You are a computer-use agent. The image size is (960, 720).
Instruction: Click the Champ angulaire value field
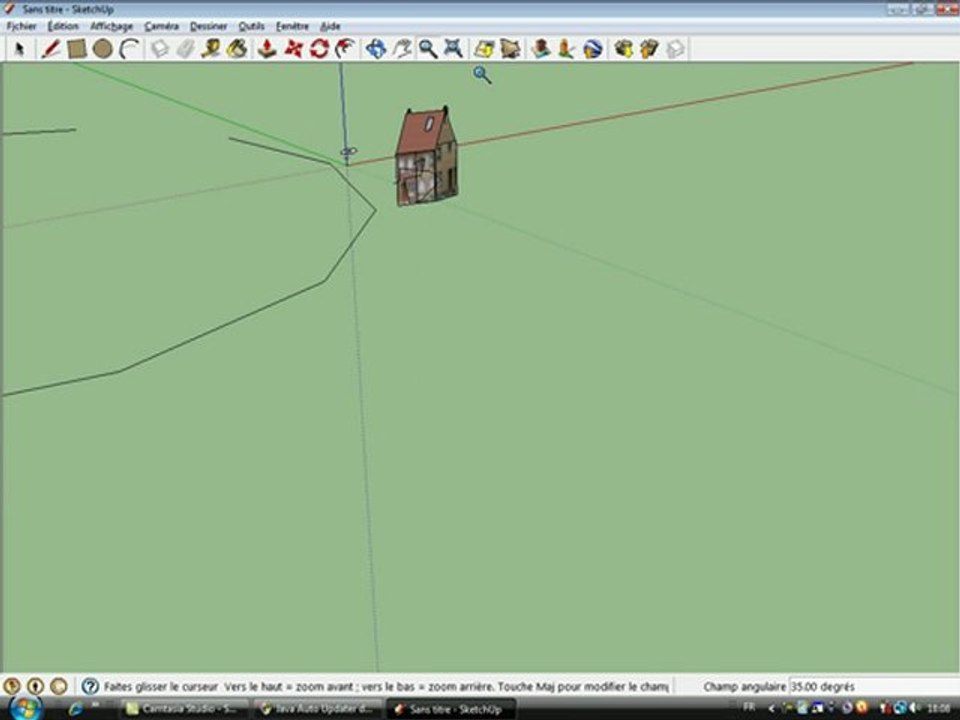tap(872, 686)
